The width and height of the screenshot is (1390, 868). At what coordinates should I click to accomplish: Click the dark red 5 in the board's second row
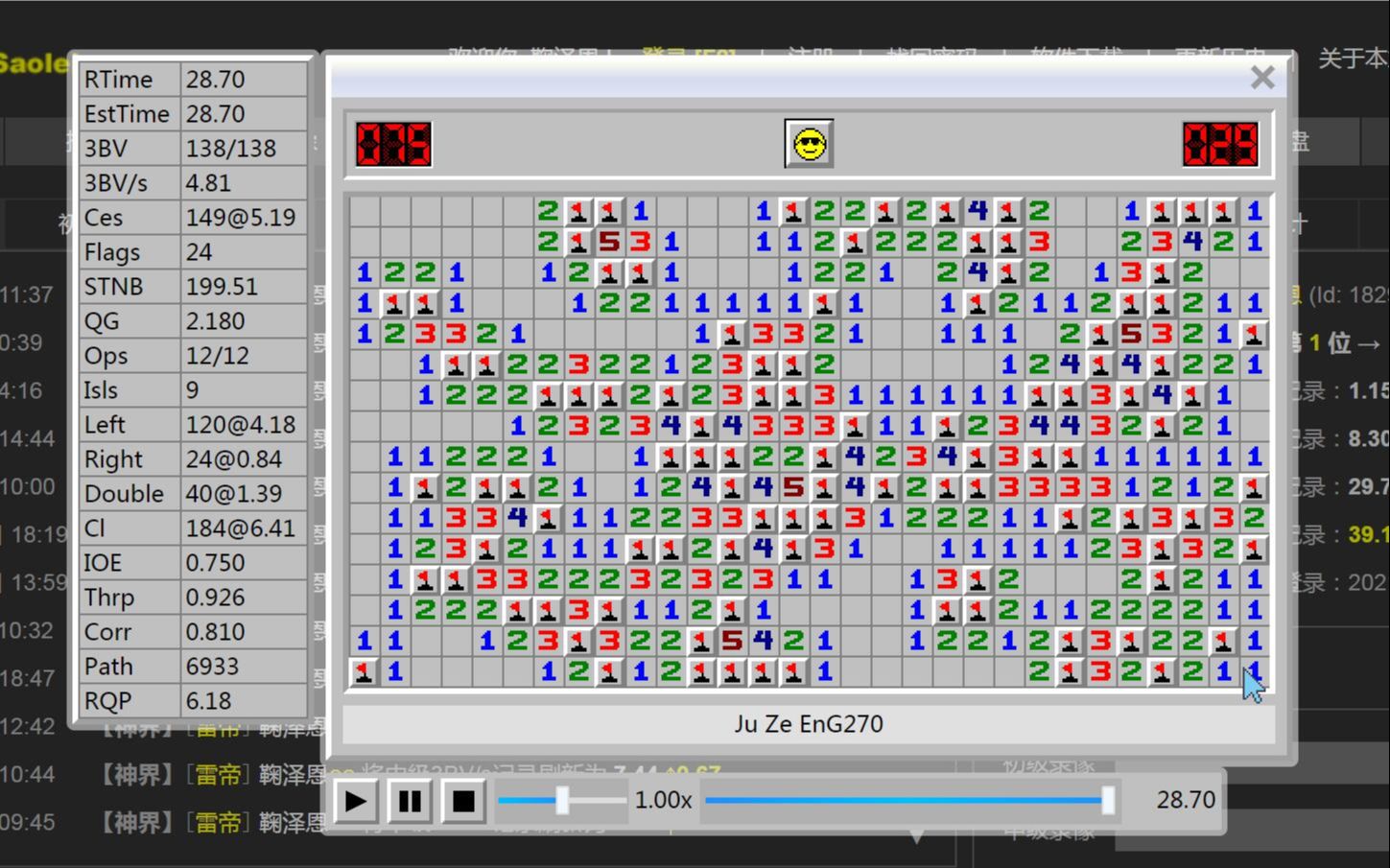609,242
